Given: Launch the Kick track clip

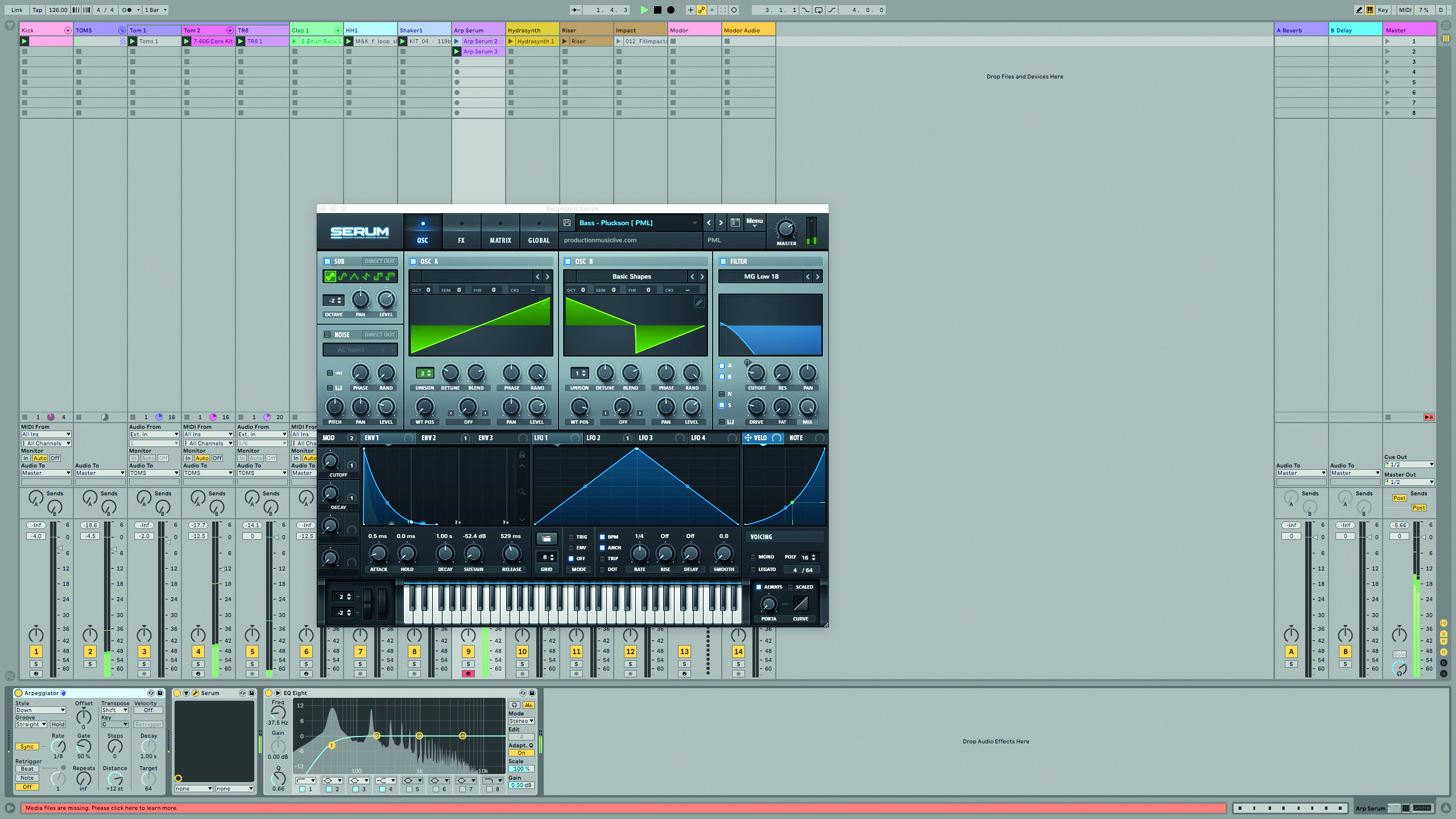Looking at the screenshot, I should point(24,42).
